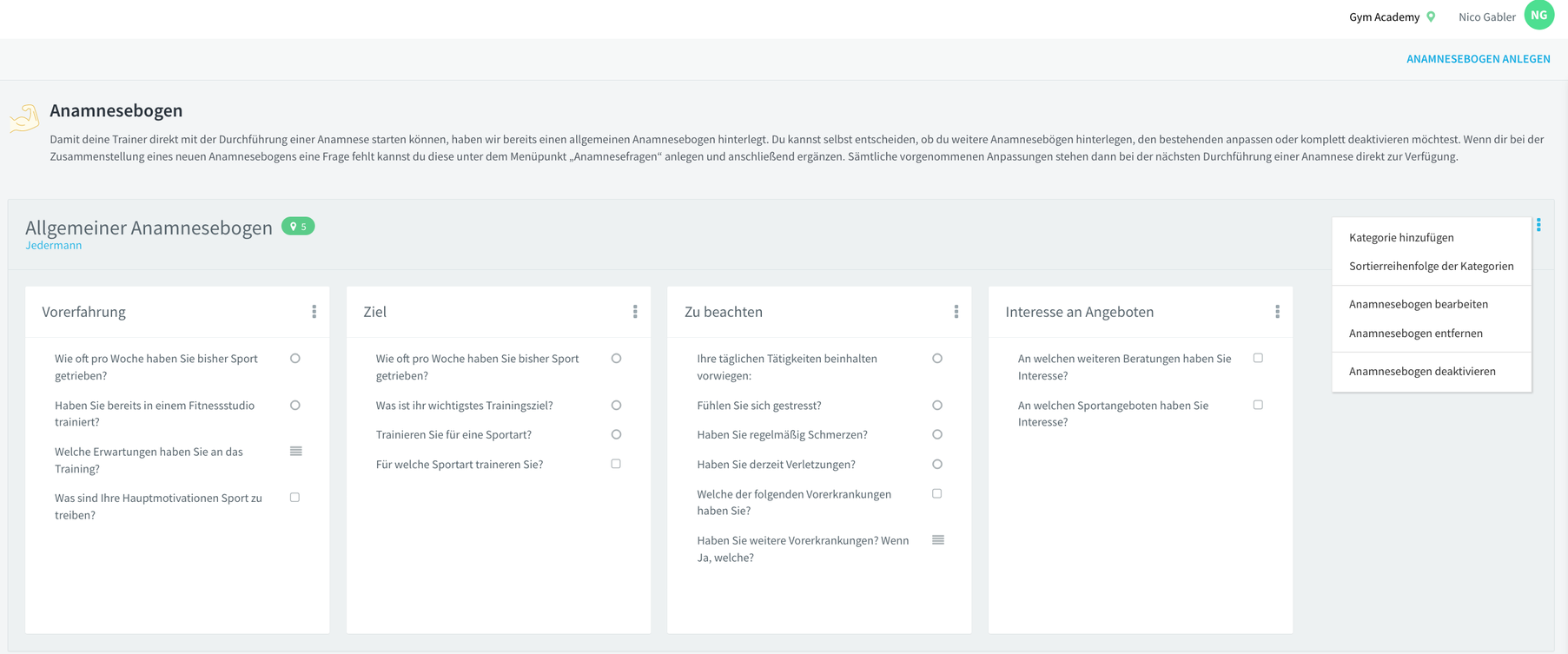Screen dimensions: 1568x654
Task: Select radio for Fühlen Sie sich gestresst
Action: click(x=937, y=405)
